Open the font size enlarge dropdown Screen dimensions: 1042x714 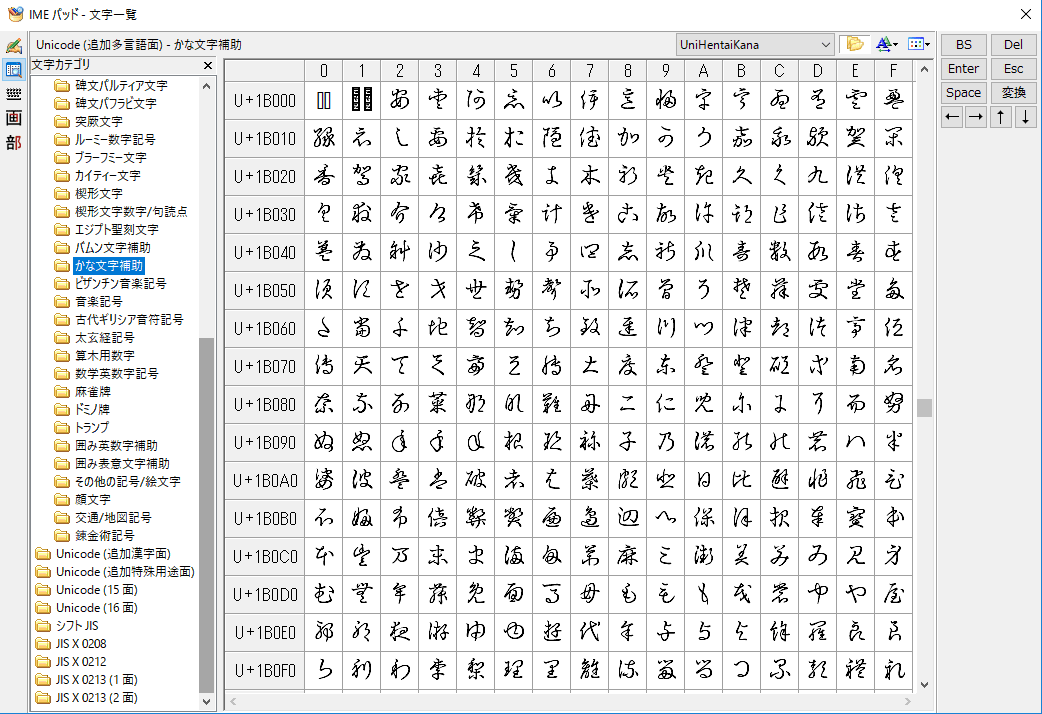pos(887,44)
